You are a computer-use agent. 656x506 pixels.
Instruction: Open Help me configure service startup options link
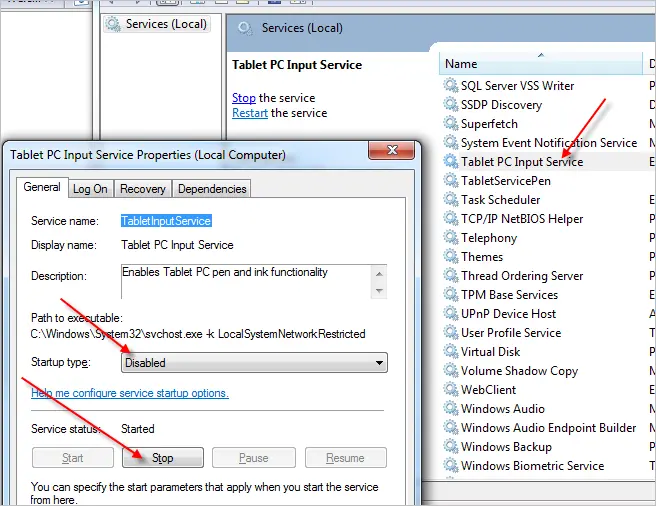click(x=130, y=393)
